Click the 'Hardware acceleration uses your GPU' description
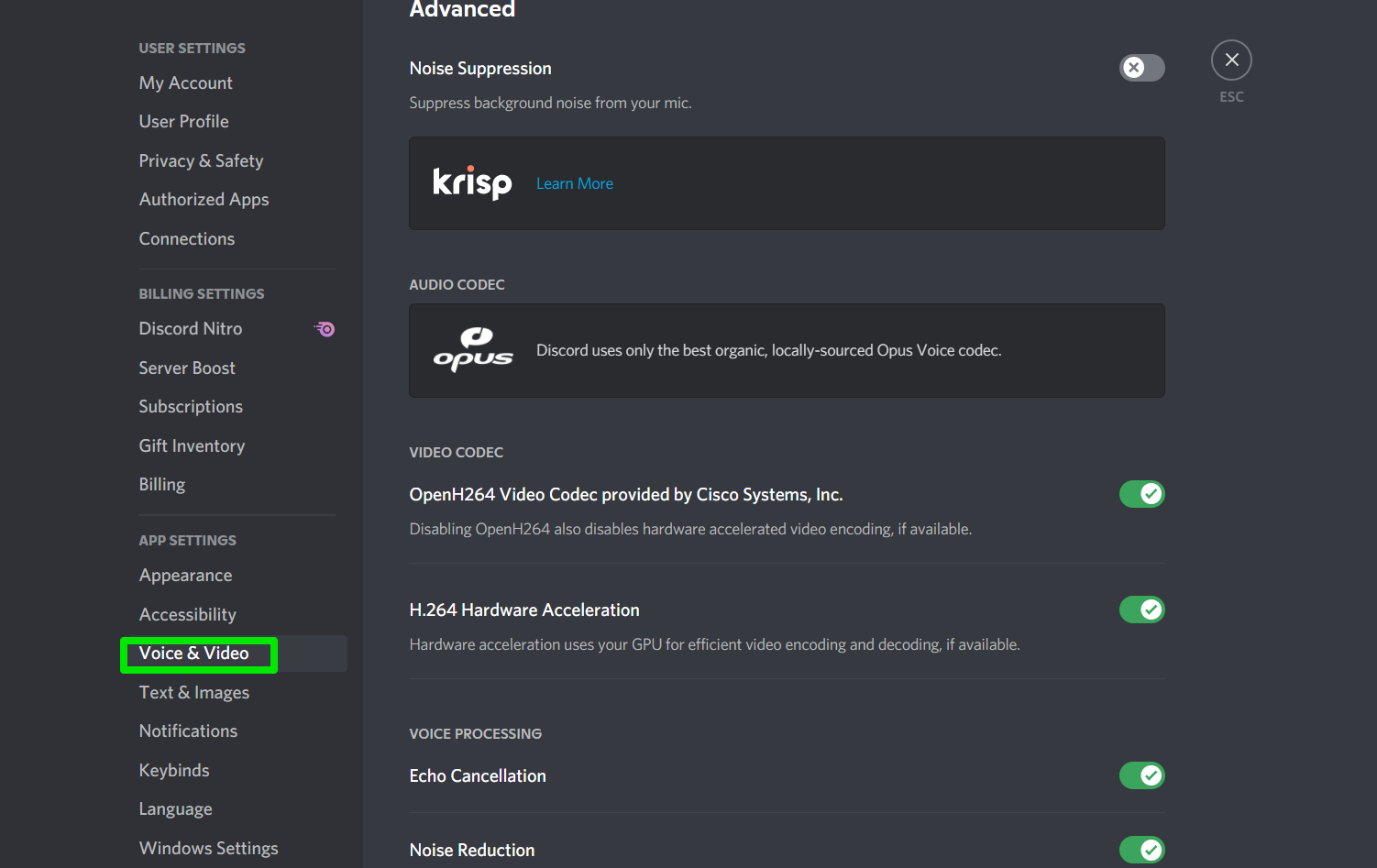1377x868 pixels. 714,645
